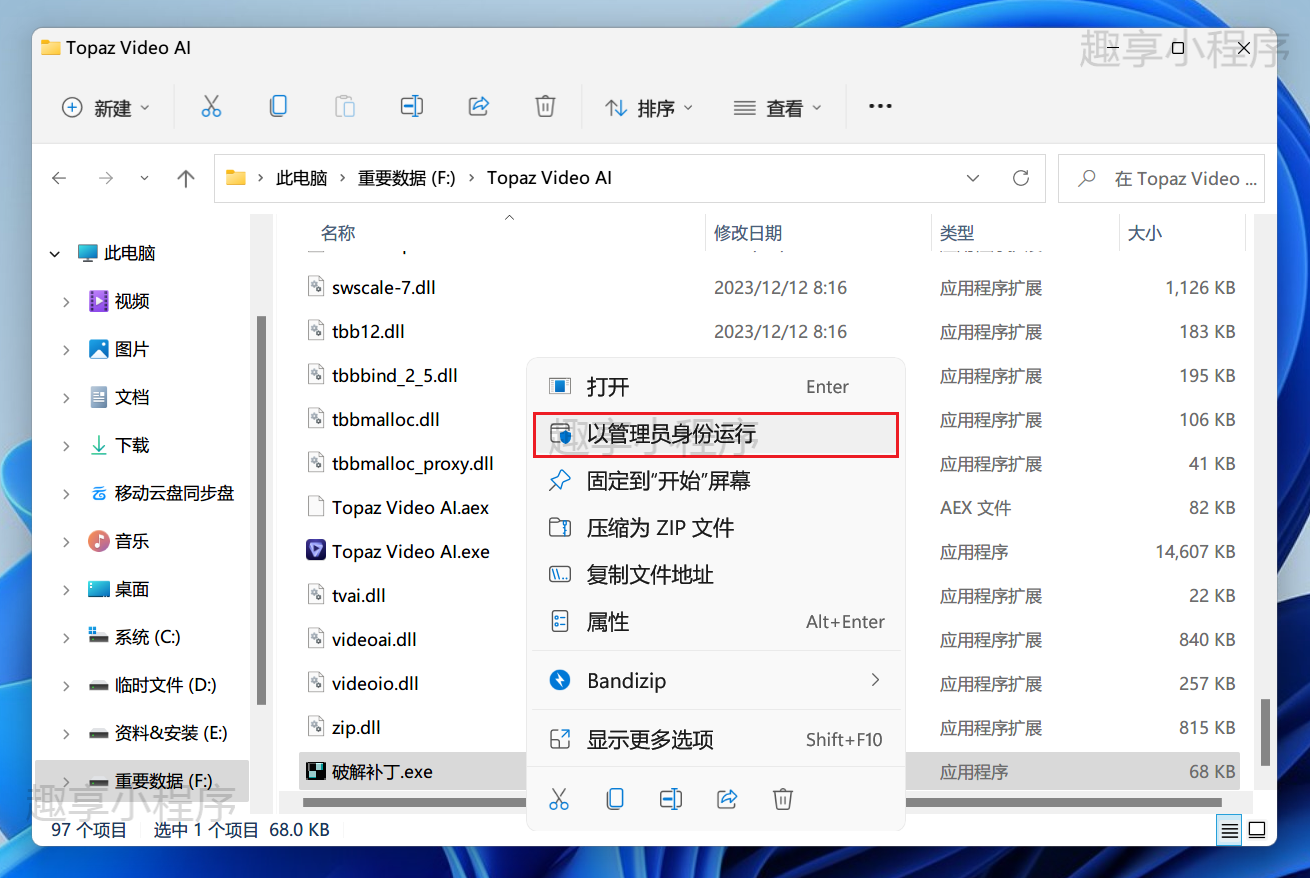Refresh the folder with the refresh icon
The width and height of the screenshot is (1310, 878).
pos(1021,178)
